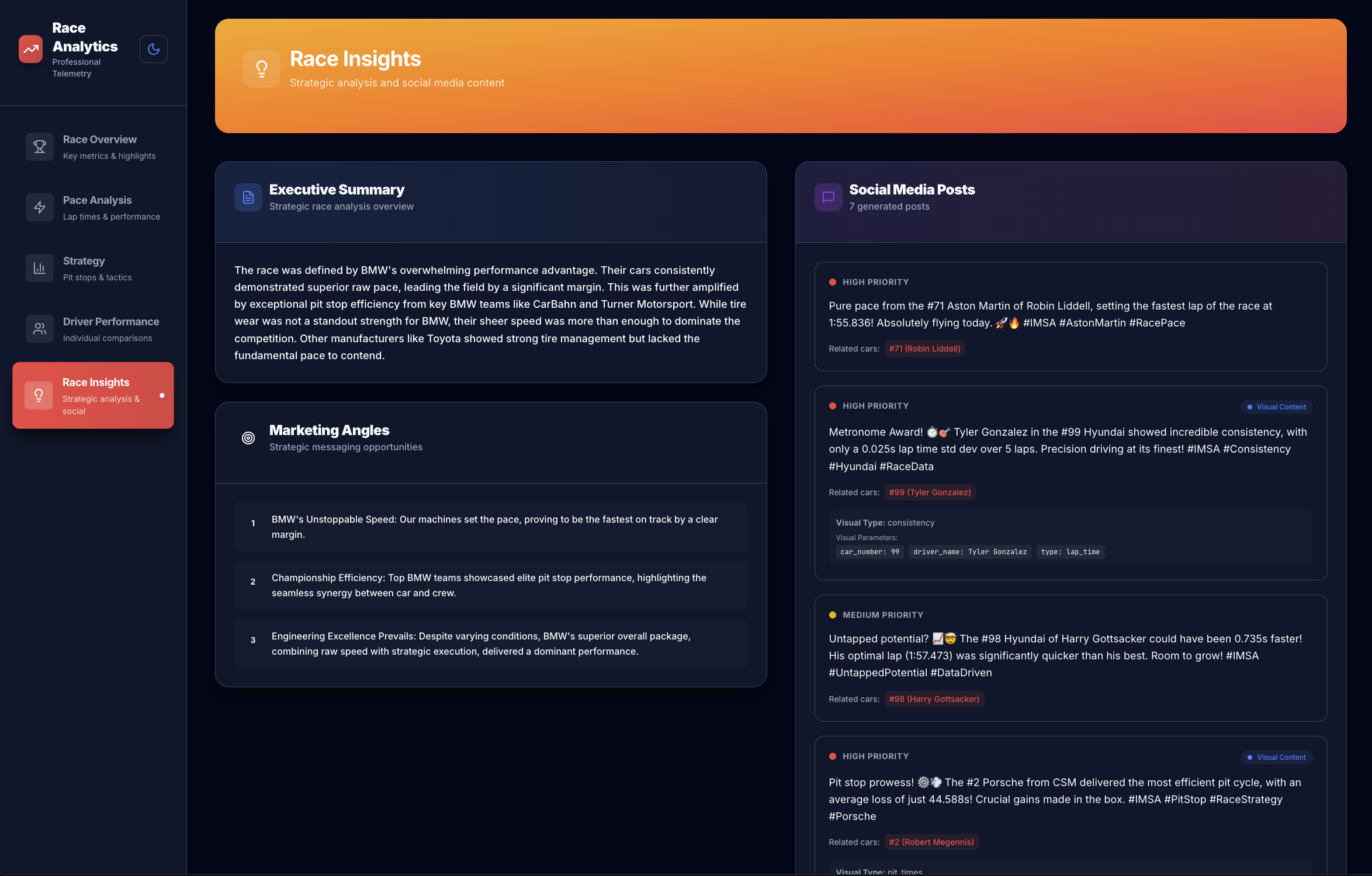Click the Race Overview trophy icon
This screenshot has width=1372, height=876.
[x=40, y=147]
